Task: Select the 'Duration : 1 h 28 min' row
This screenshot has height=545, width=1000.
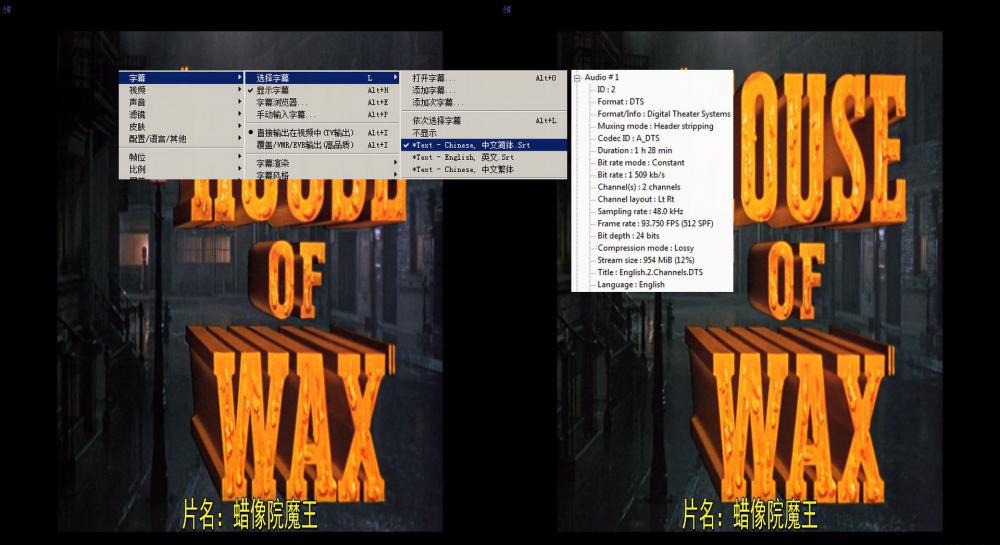Action: click(635, 150)
